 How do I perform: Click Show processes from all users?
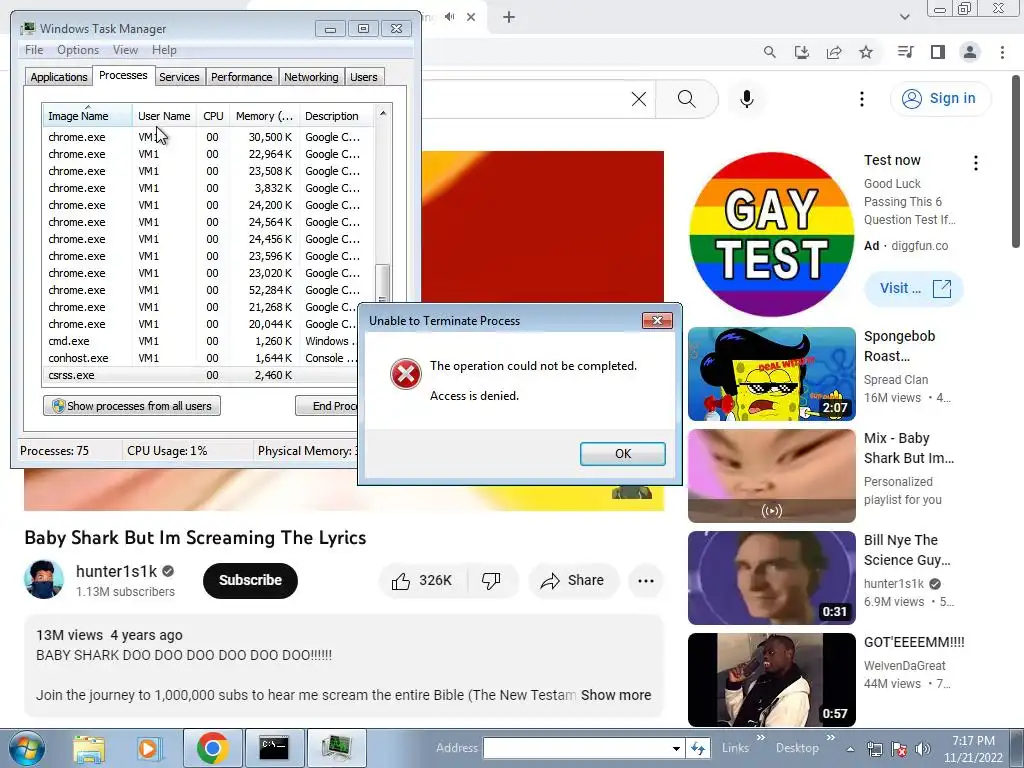pyautogui.click(x=132, y=406)
